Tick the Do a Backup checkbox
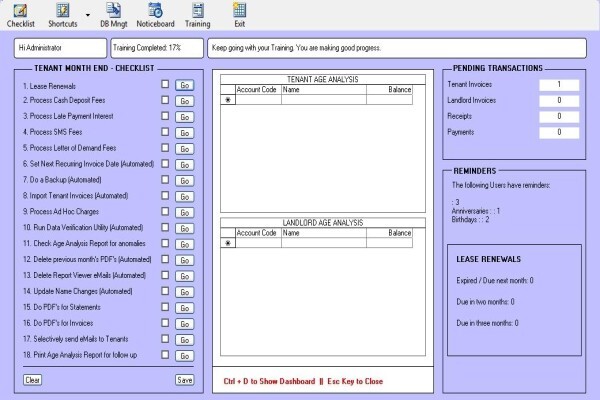 165,180
